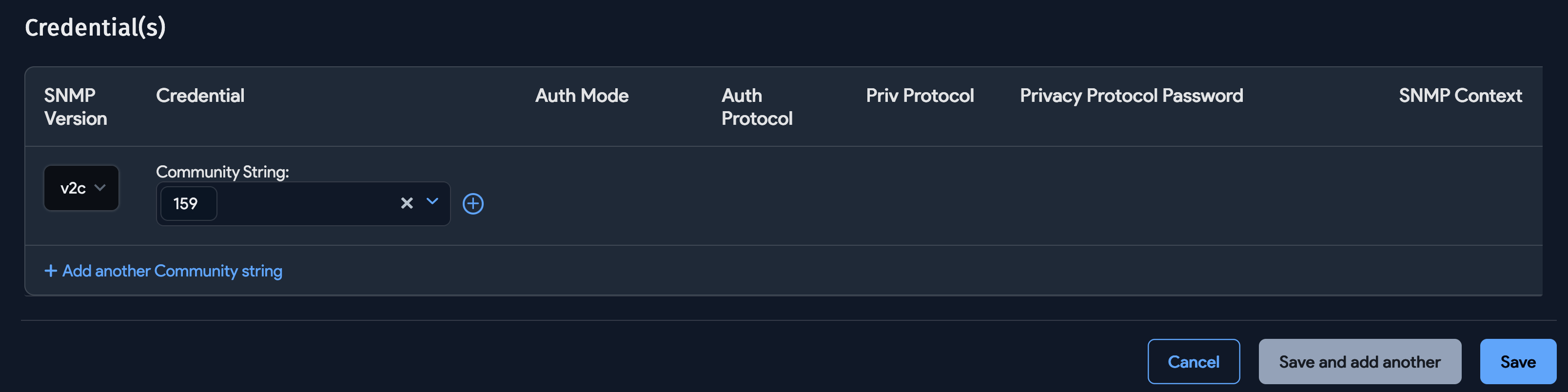Click the Priv Protocol column header

coord(919,96)
